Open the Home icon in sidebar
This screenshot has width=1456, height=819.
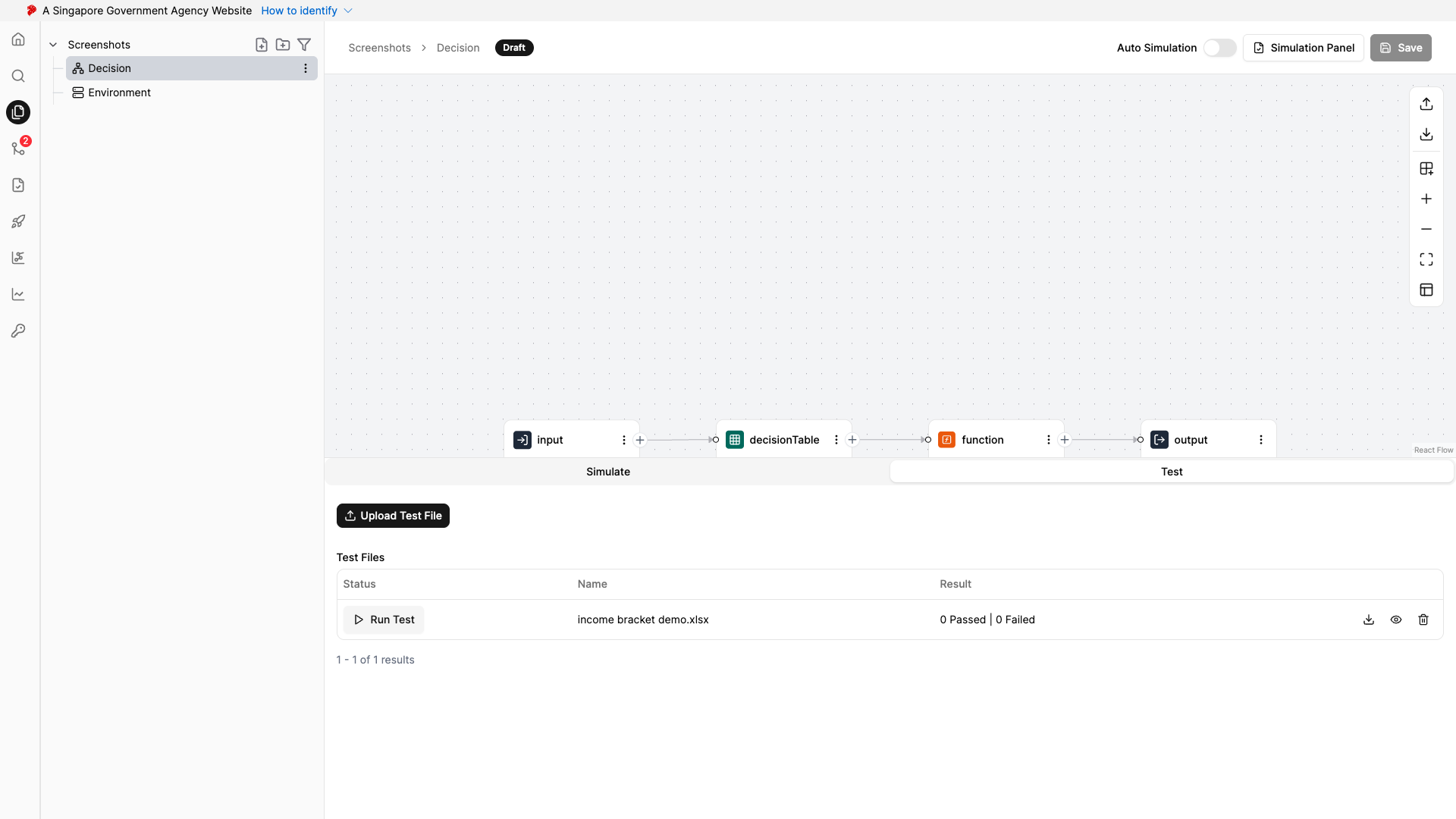coord(18,39)
